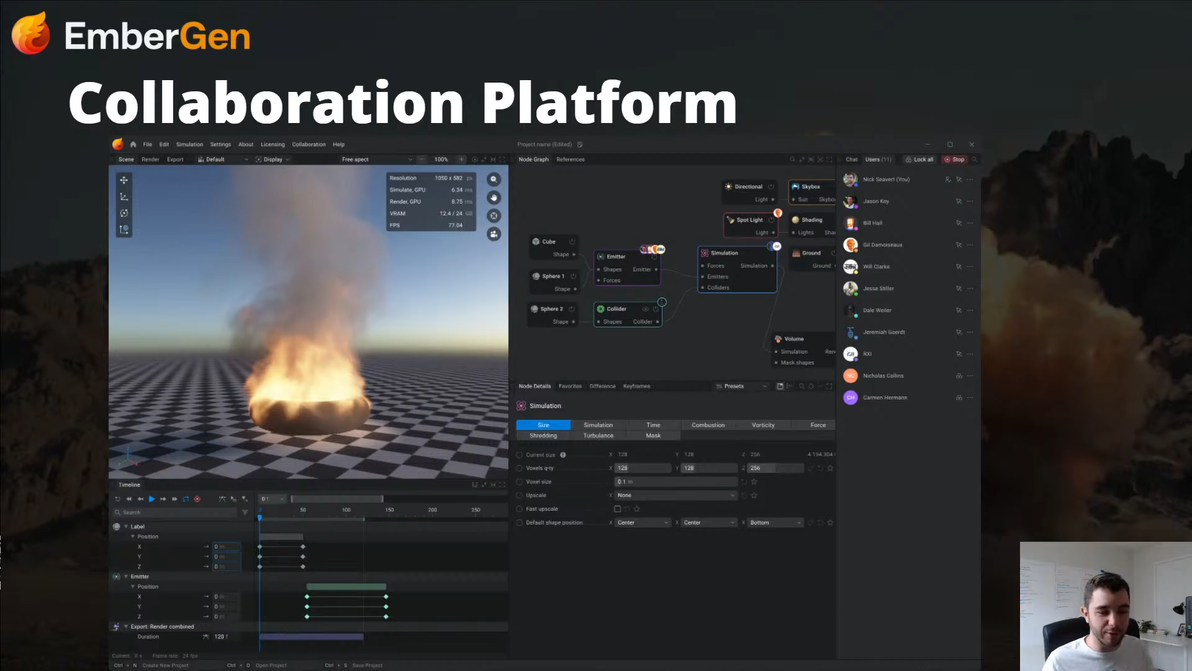Tick the Fast upscale checkbox
The height and width of the screenshot is (671, 1192).
tap(617, 509)
